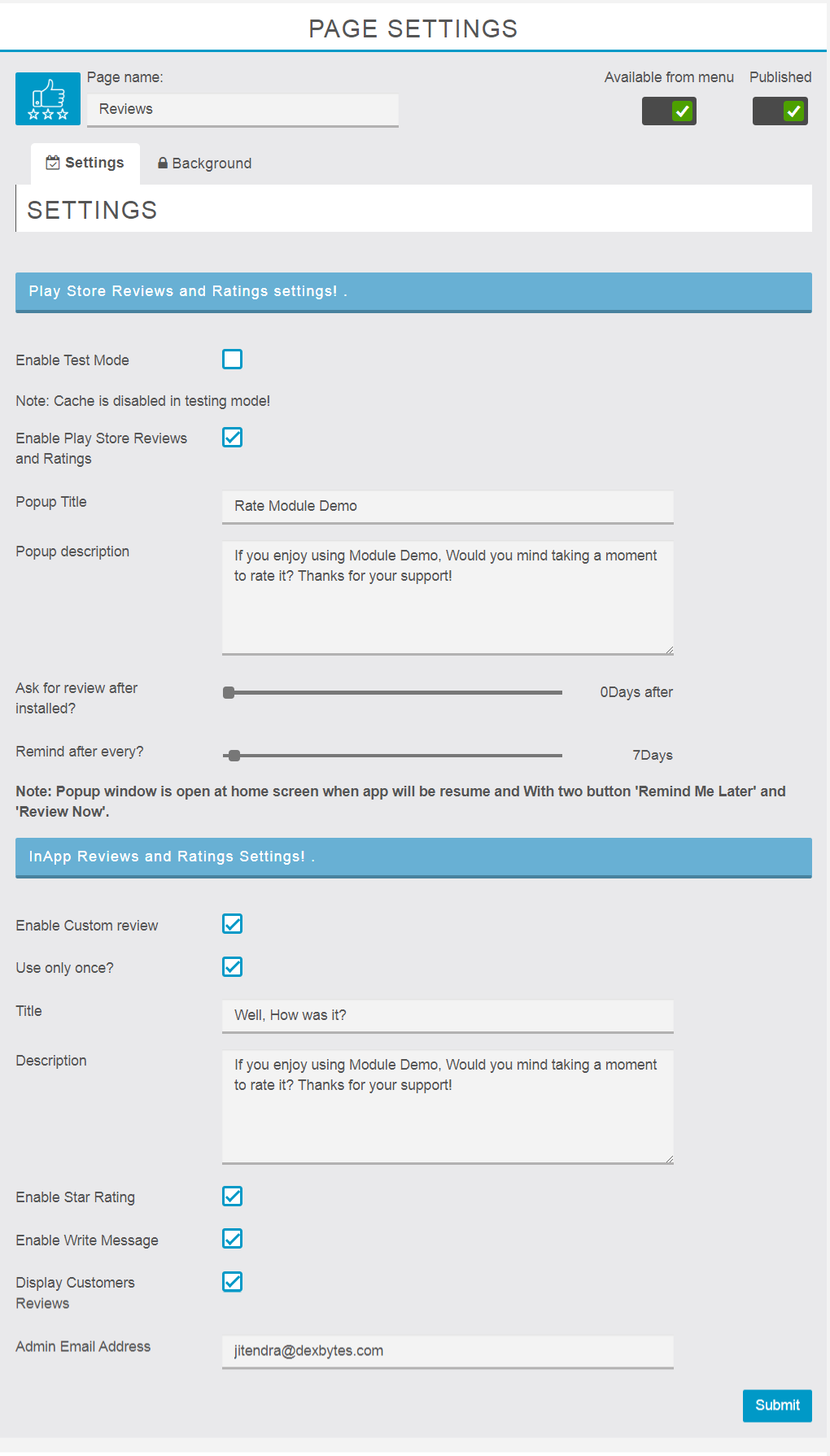Viewport: 830px width, 1456px height.
Task: Click into the Popup Title field
Action: click(x=448, y=506)
